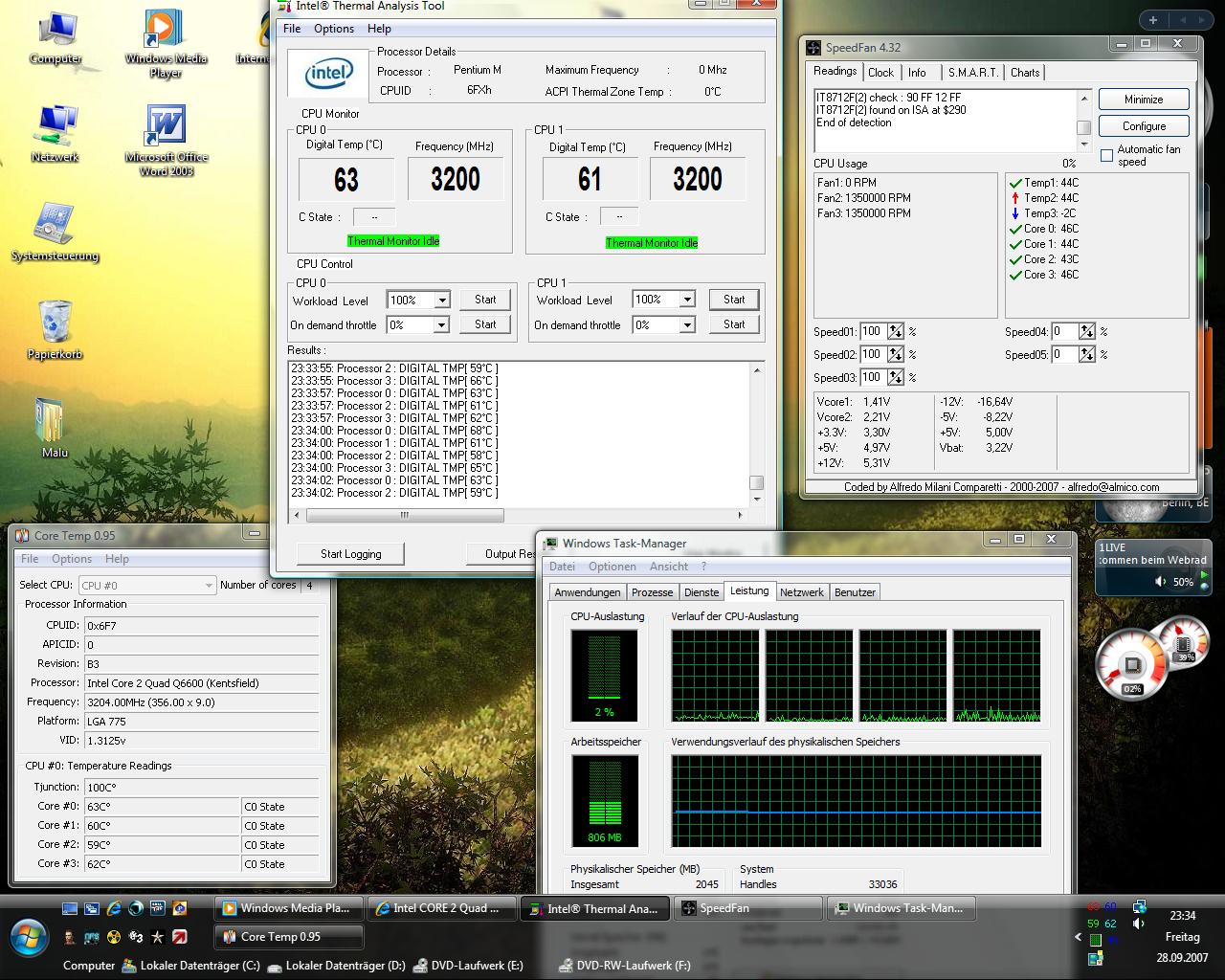Open the Papierkorb recycle bin
This screenshot has height=980, width=1225.
(55, 330)
